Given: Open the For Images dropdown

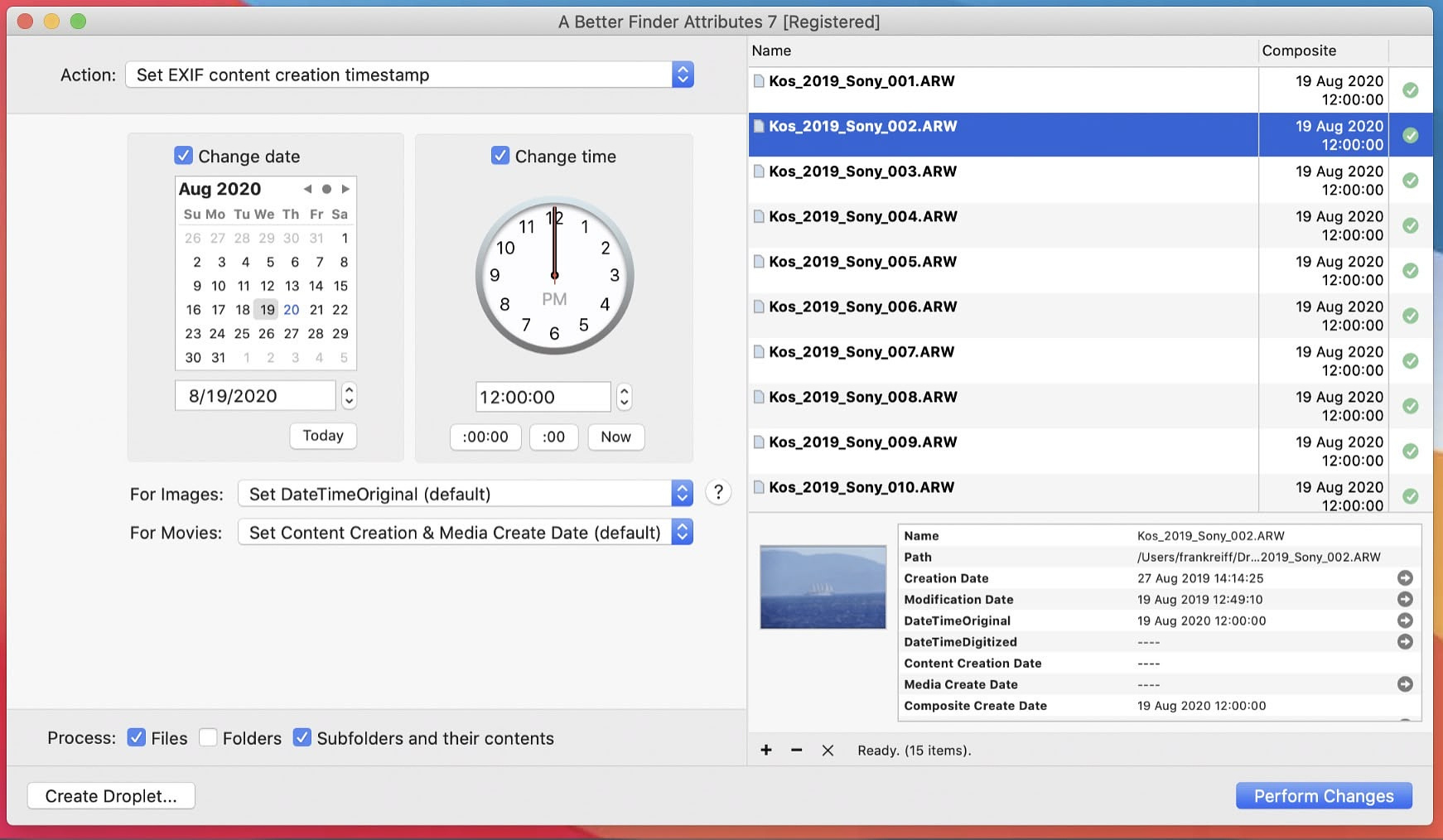Looking at the screenshot, I should tap(466, 494).
